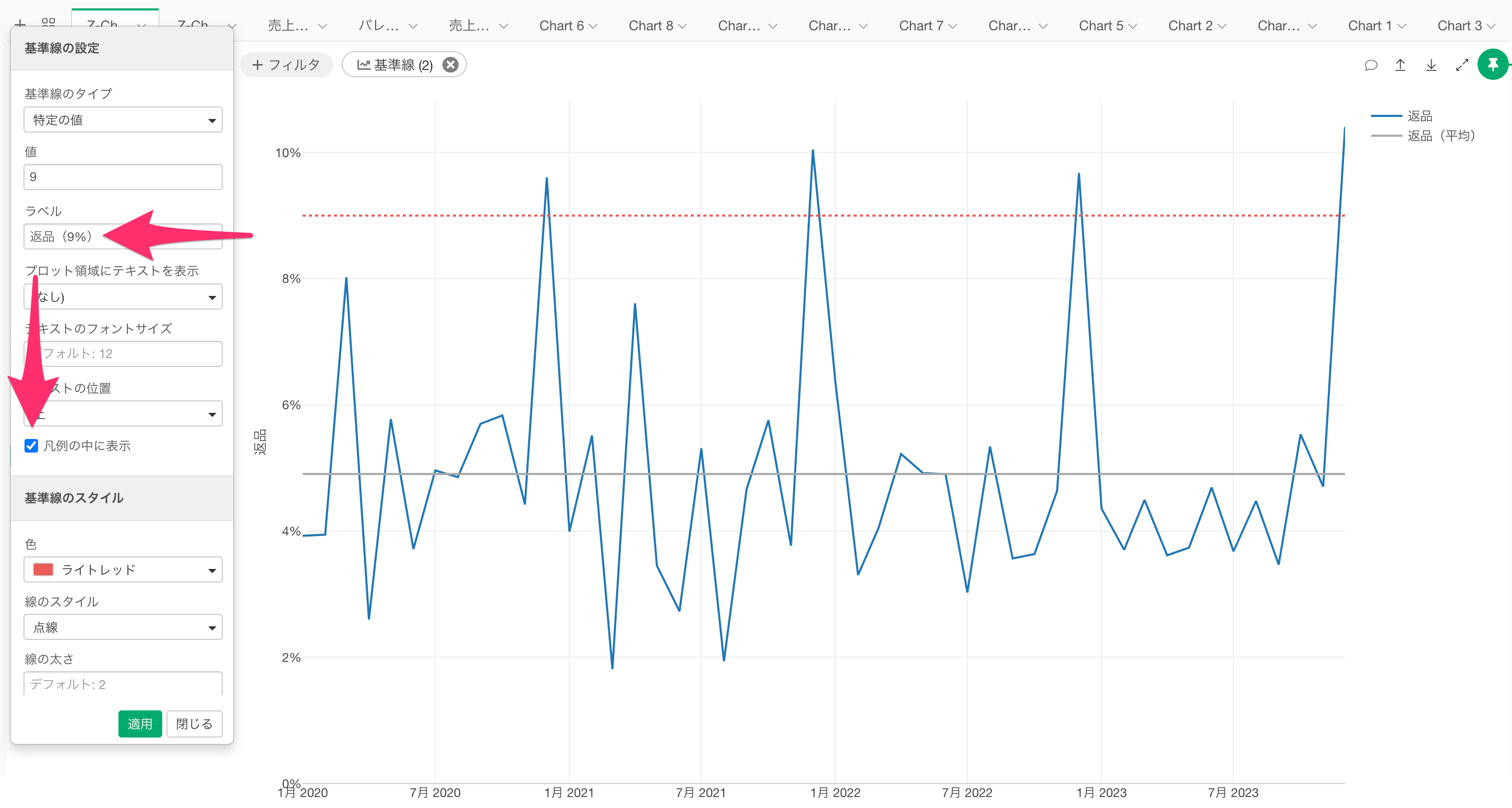Click the green 適用 button
The height and width of the screenshot is (808, 1512).
coord(140,723)
